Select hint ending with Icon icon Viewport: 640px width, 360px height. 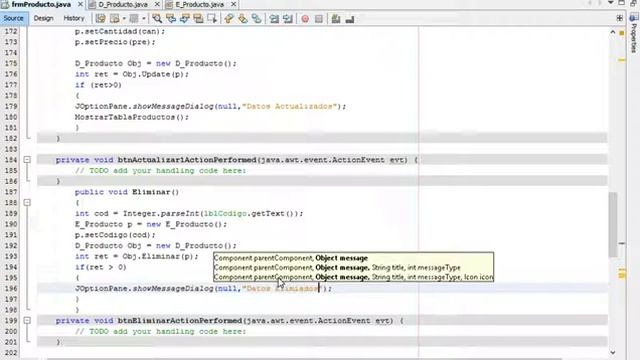click(x=353, y=277)
